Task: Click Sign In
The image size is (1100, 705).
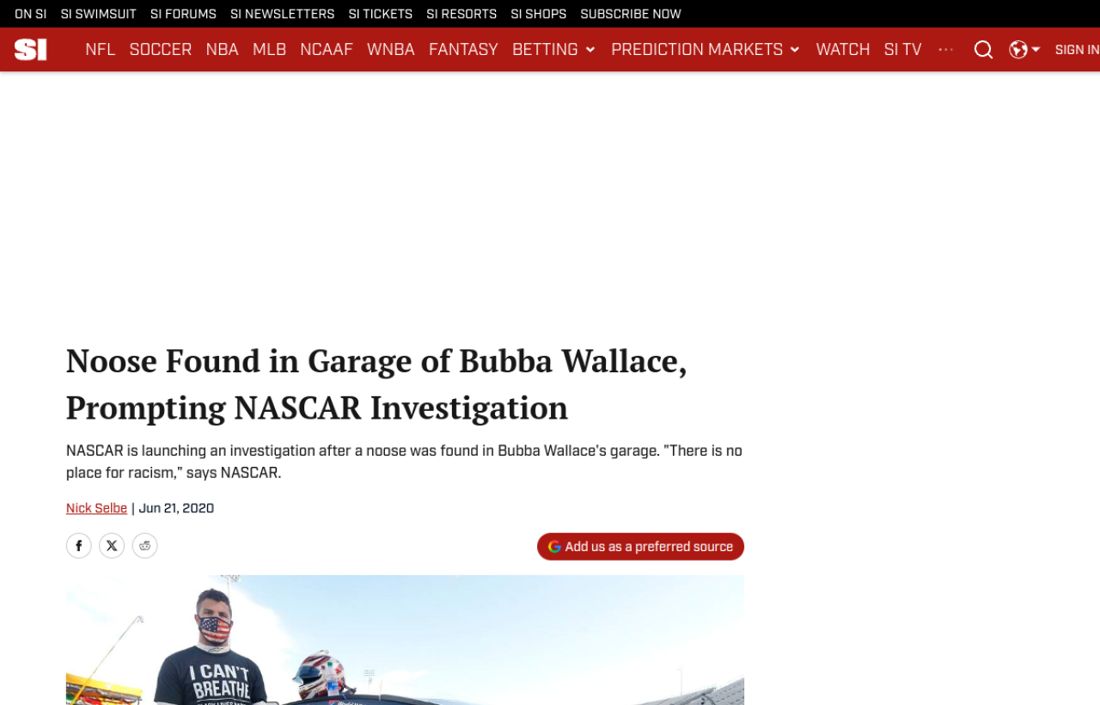Action: [1077, 50]
